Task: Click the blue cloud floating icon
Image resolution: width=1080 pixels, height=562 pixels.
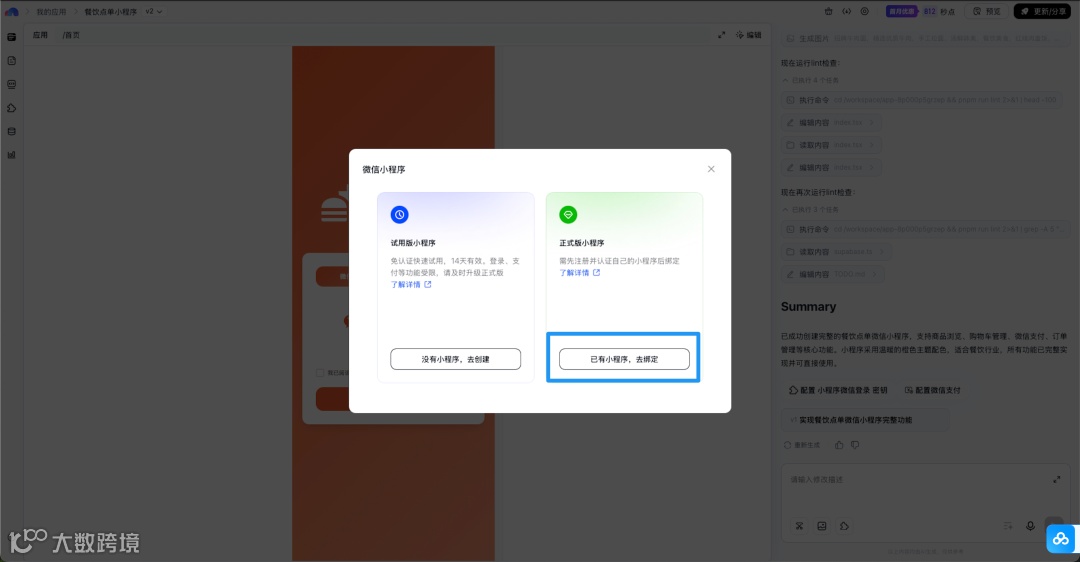Action: click(x=1061, y=539)
